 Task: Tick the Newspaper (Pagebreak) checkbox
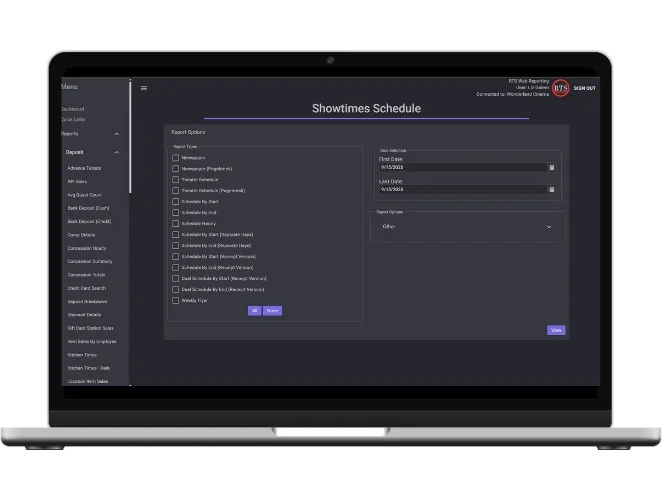pos(176,168)
